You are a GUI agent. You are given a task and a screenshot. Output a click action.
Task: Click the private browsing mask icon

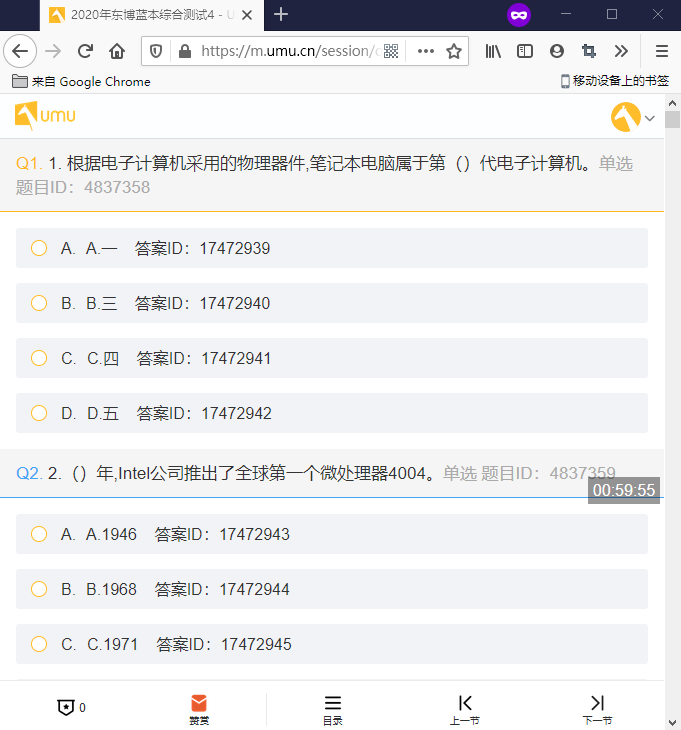(519, 15)
